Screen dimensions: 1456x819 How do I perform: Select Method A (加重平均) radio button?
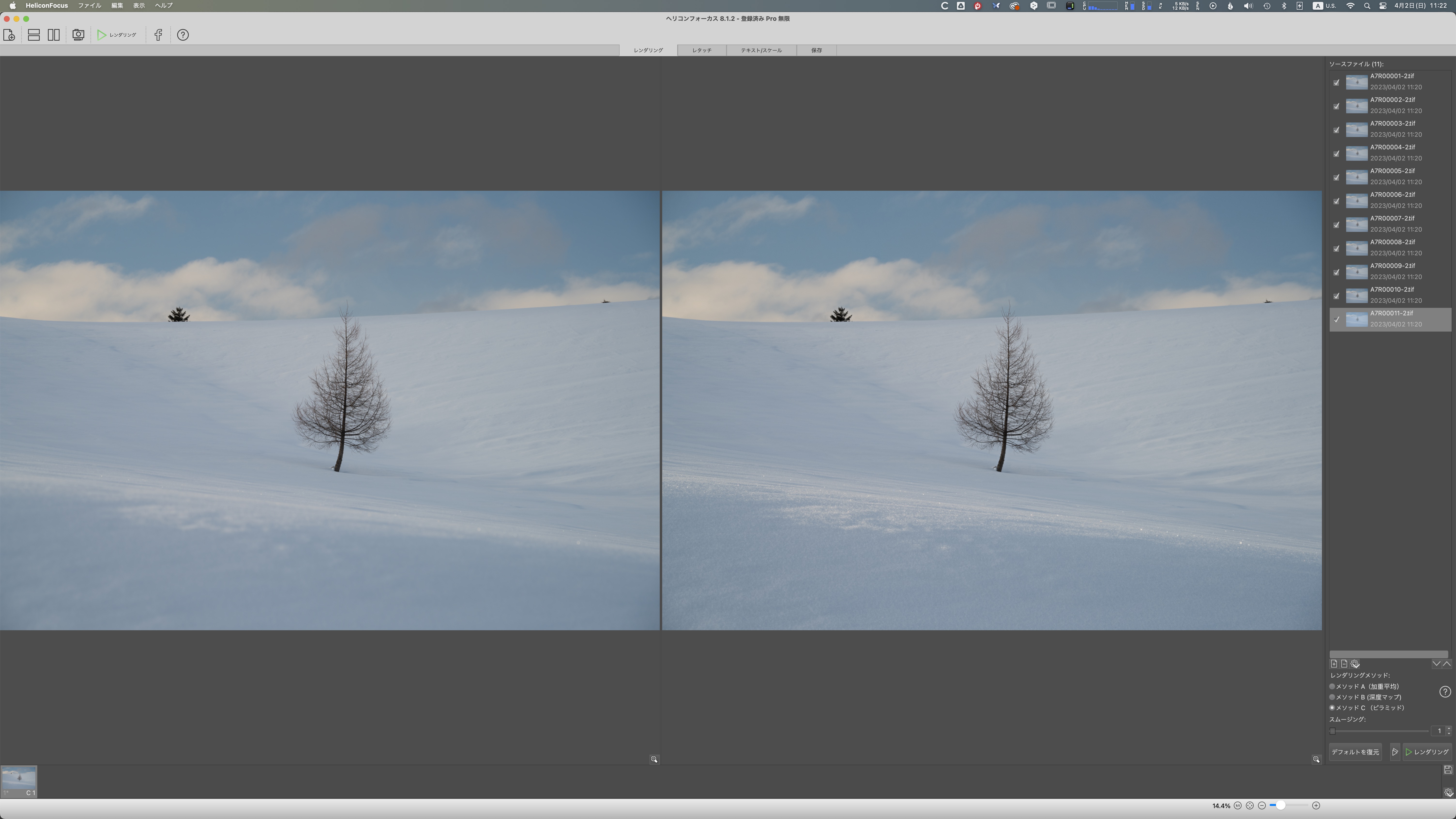coord(1332,686)
